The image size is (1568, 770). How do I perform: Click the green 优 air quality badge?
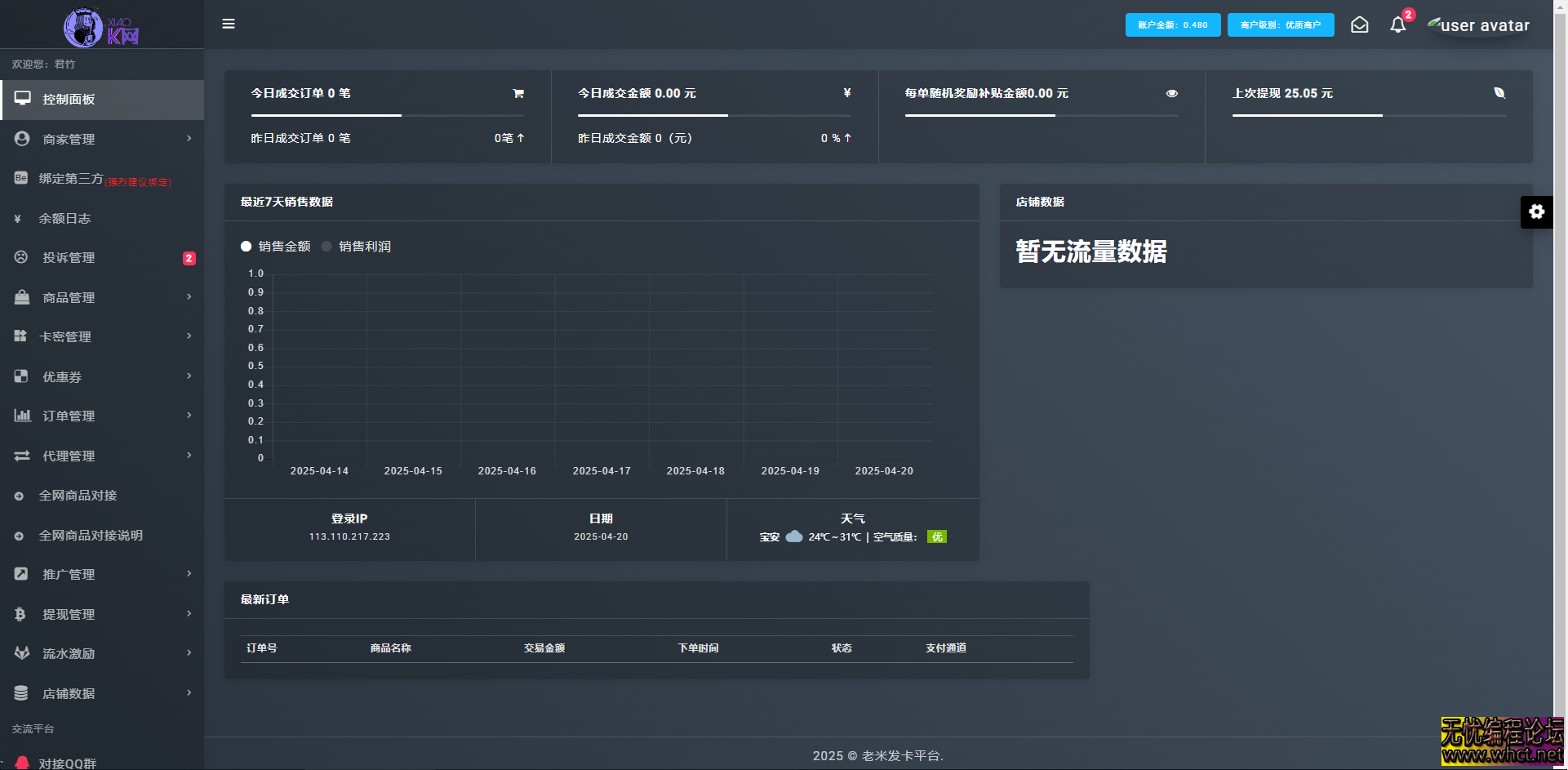pos(937,536)
